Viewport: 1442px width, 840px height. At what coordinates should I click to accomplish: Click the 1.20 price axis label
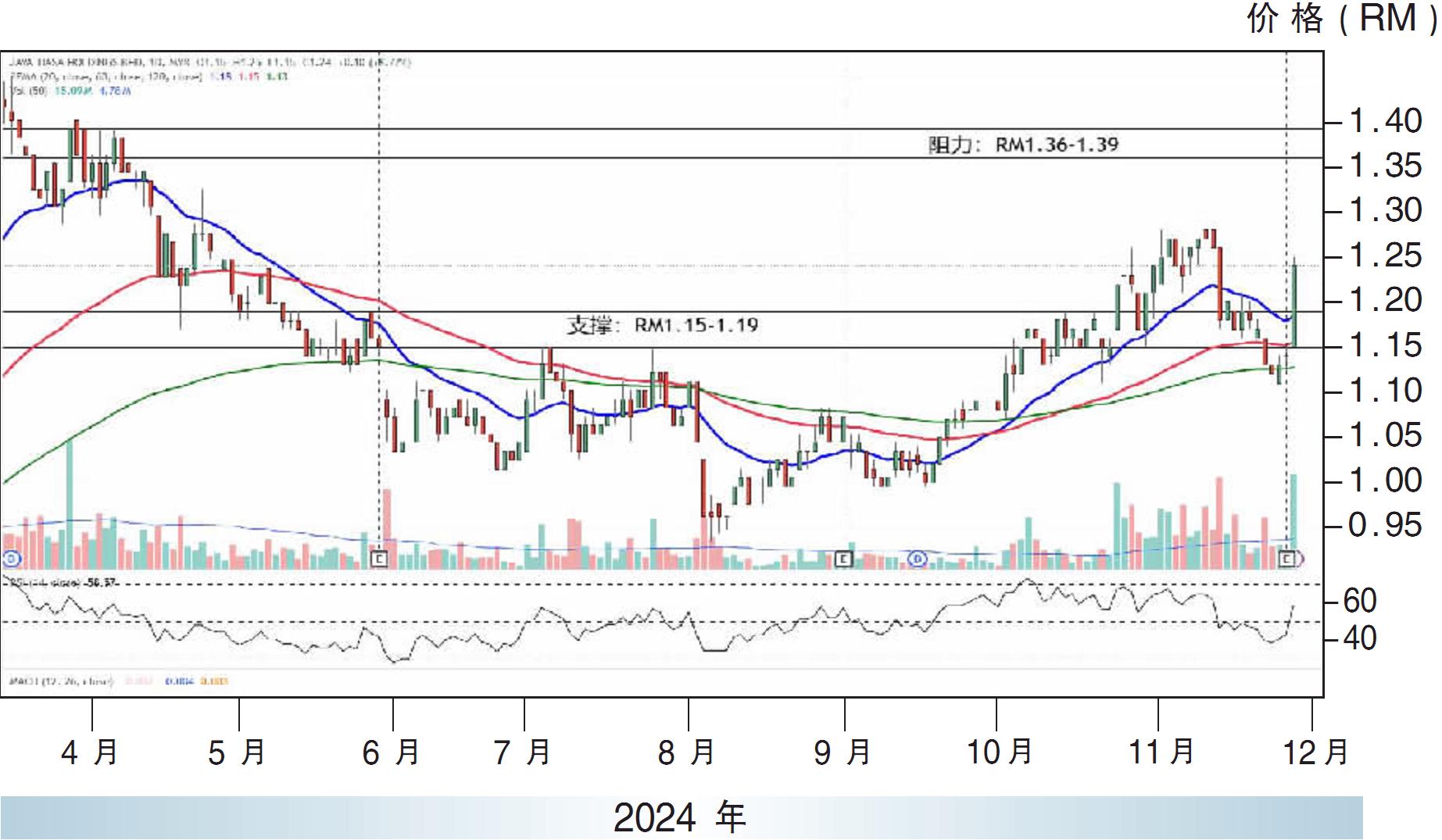[1386, 300]
